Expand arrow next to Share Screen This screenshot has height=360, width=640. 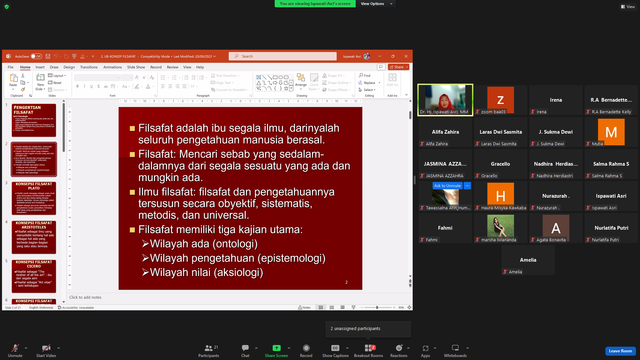pos(289,348)
